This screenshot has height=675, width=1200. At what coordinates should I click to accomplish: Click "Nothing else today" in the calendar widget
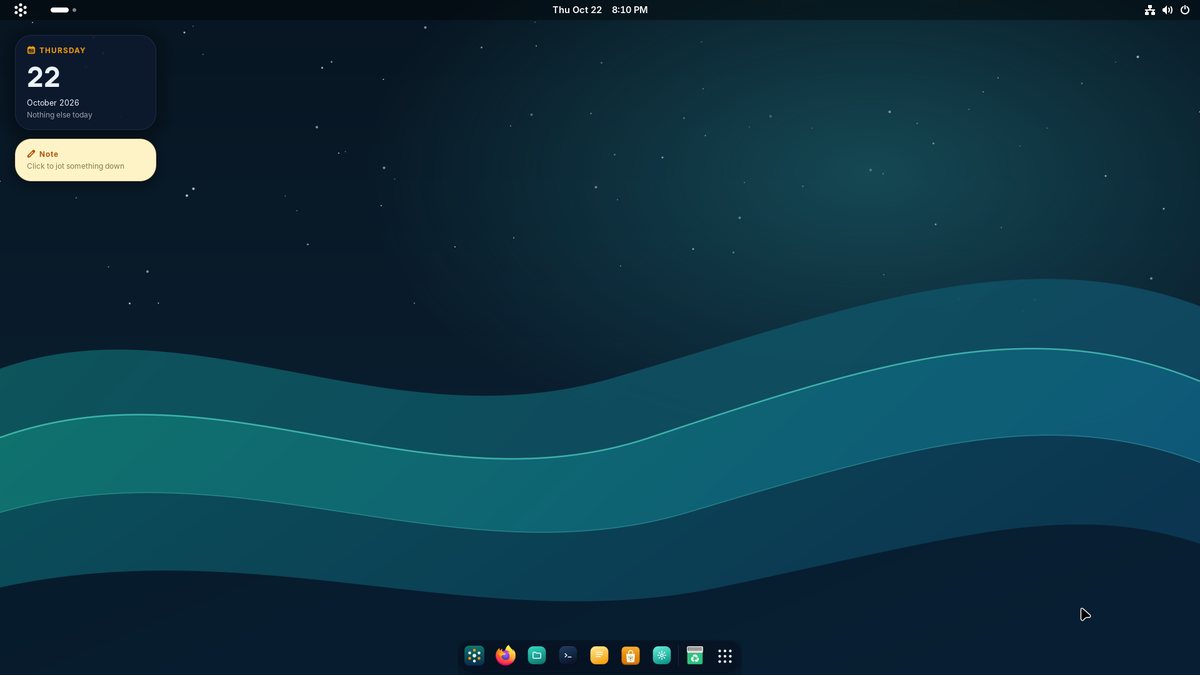[59, 115]
